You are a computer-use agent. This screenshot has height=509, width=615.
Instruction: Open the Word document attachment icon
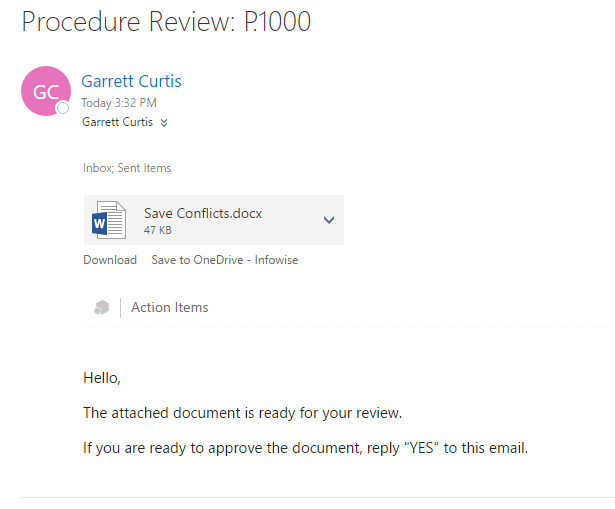(109, 220)
